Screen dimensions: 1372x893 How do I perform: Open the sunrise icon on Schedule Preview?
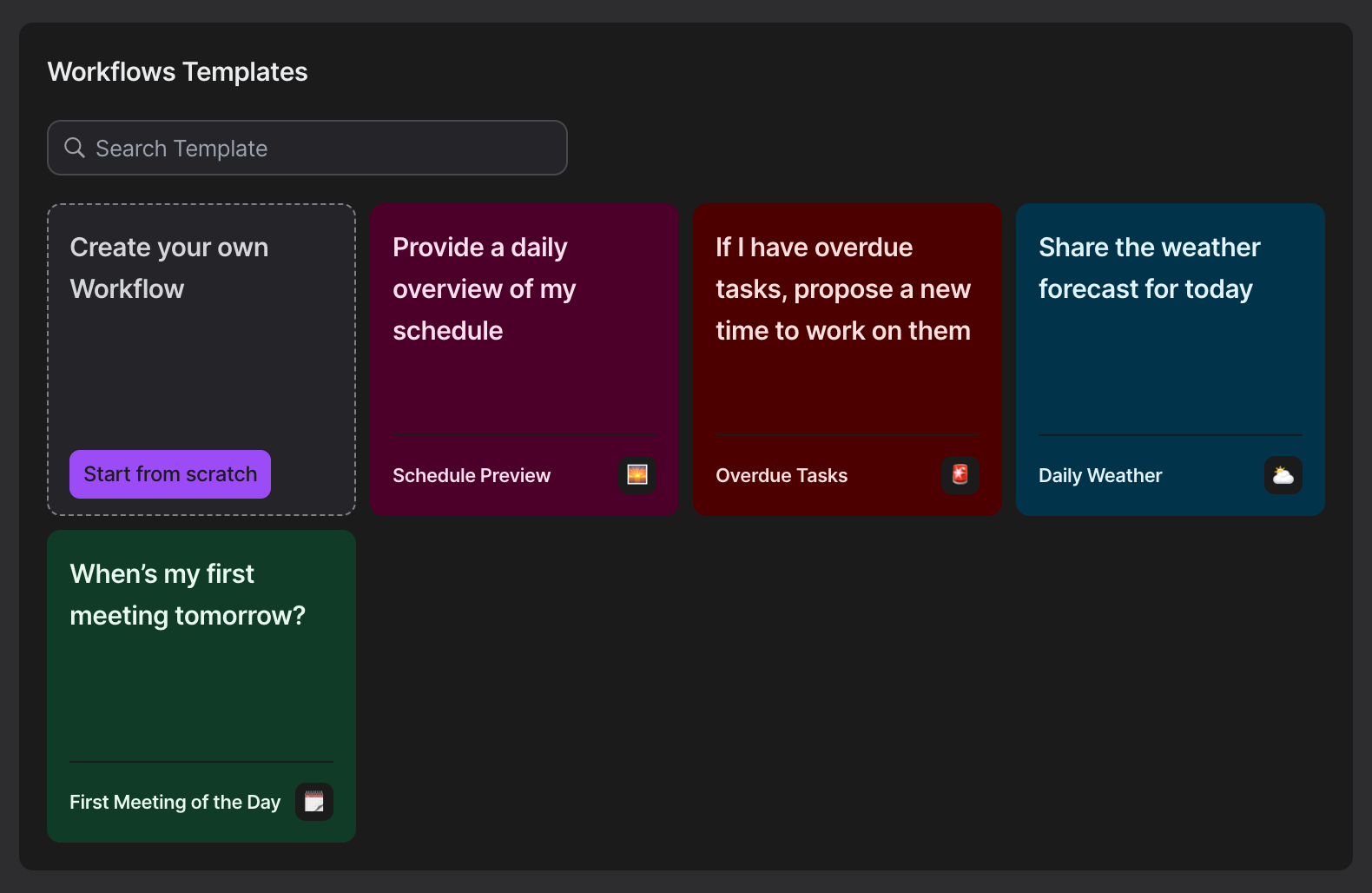637,475
